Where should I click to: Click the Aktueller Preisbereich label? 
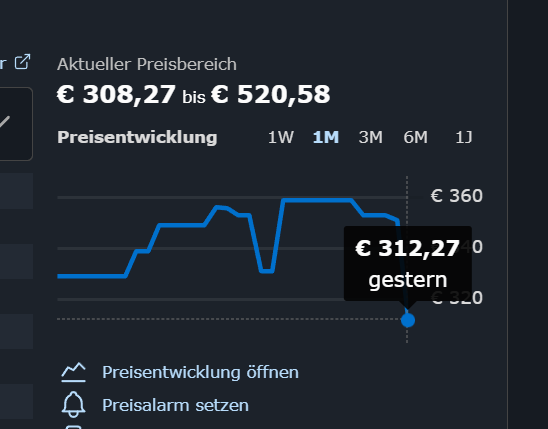click(x=147, y=64)
